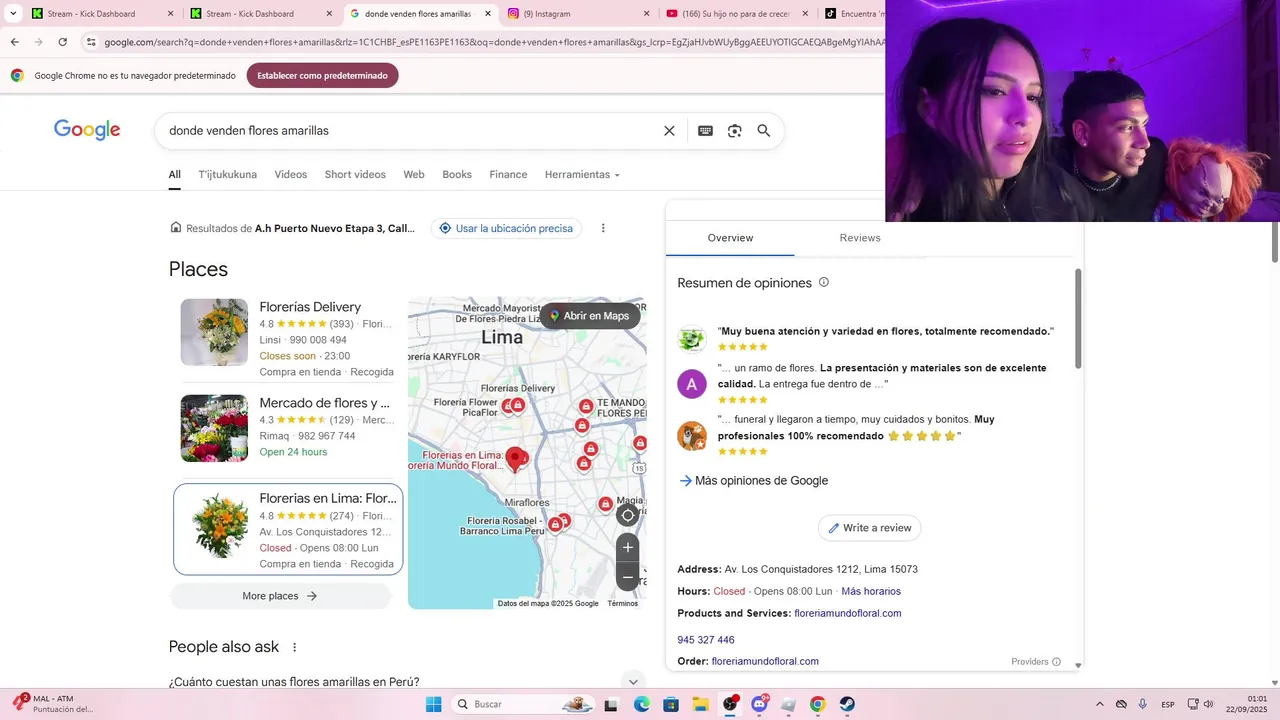
Task: Click More places button
Action: pos(280,596)
